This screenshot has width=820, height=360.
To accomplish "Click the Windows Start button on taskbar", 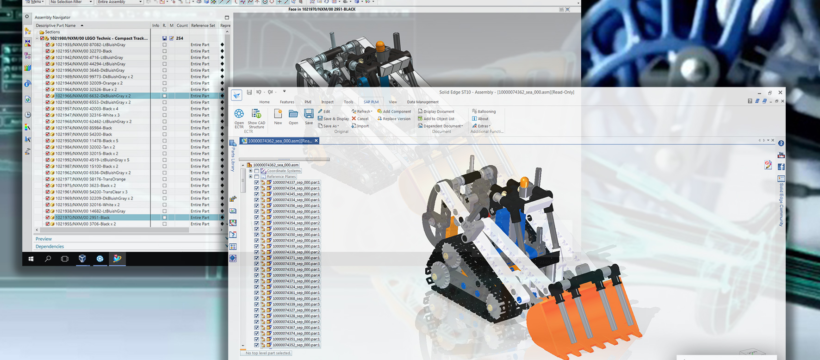I will pos(31,258).
